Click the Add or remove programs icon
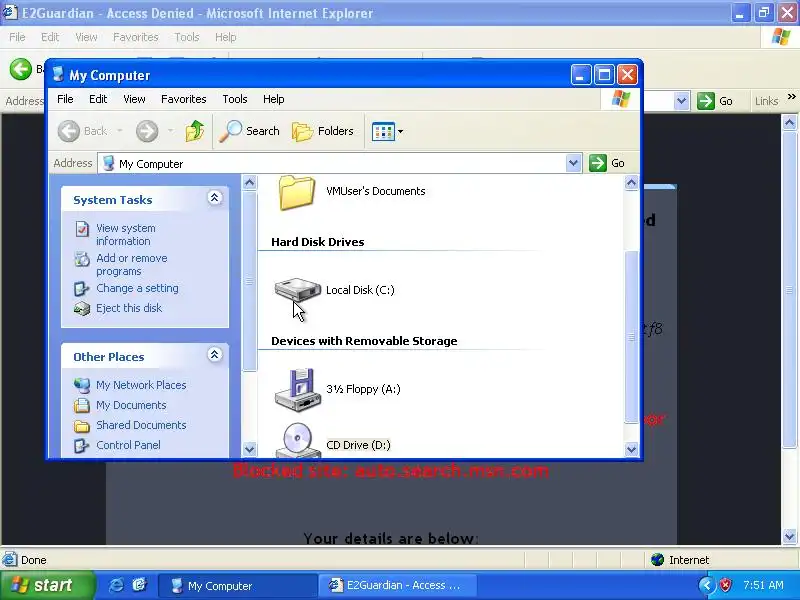 [x=82, y=259]
